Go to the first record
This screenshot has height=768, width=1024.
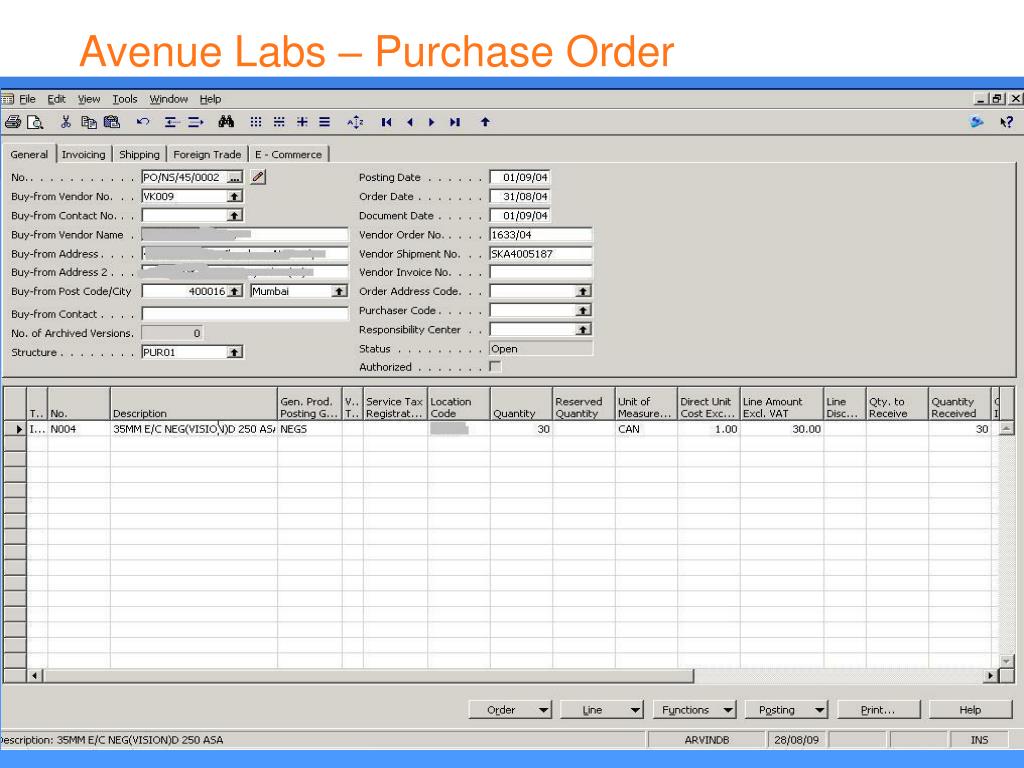(387, 122)
